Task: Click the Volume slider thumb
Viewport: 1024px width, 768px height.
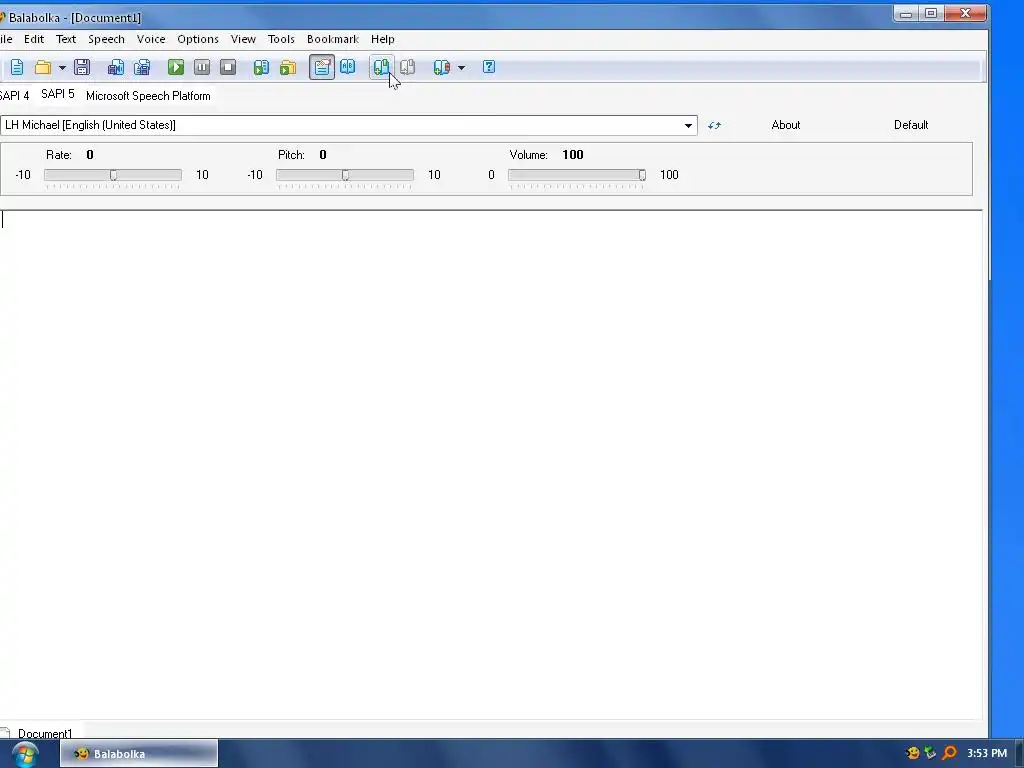Action: tap(642, 175)
